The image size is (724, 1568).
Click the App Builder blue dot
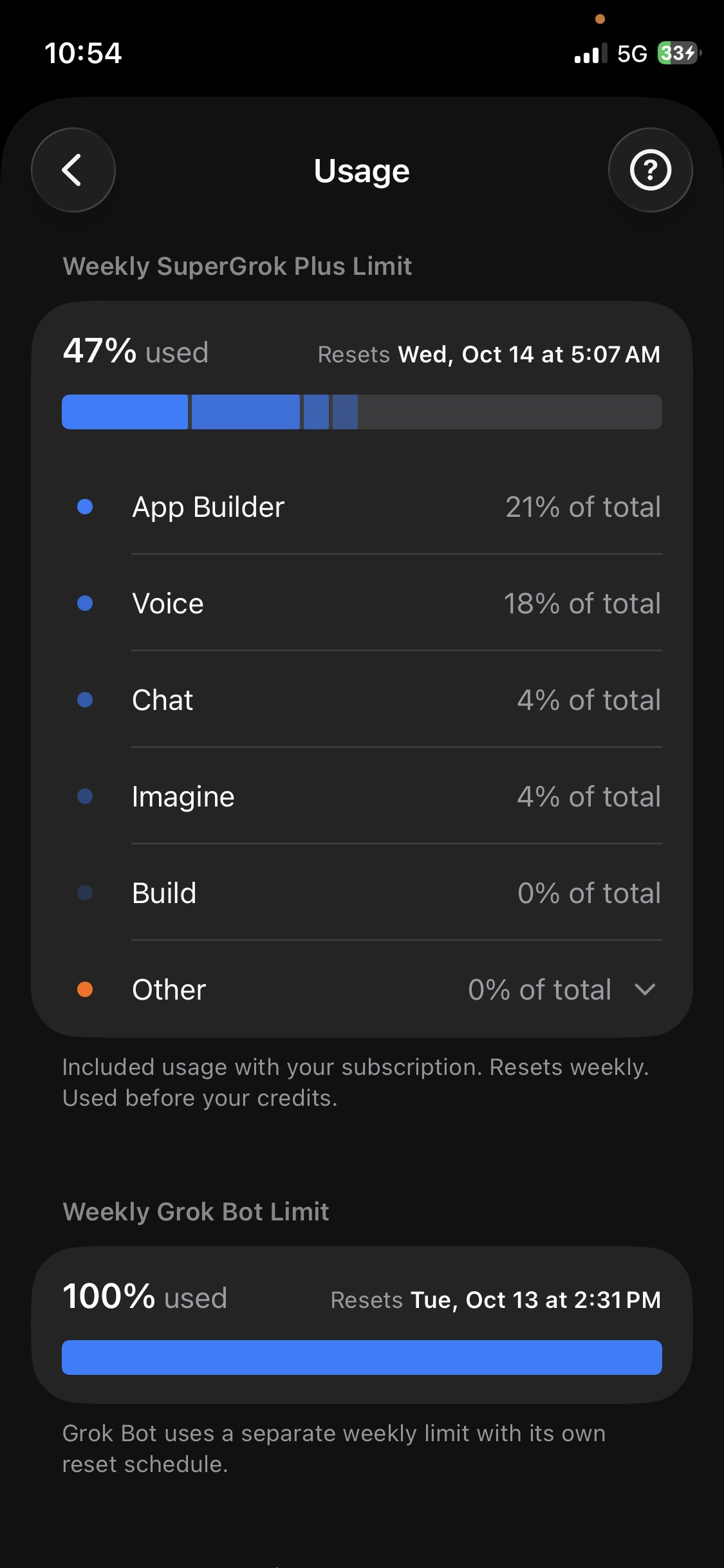click(85, 507)
